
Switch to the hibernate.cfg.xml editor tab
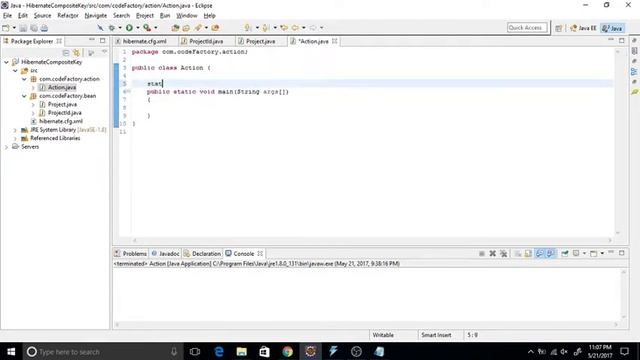[144, 41]
